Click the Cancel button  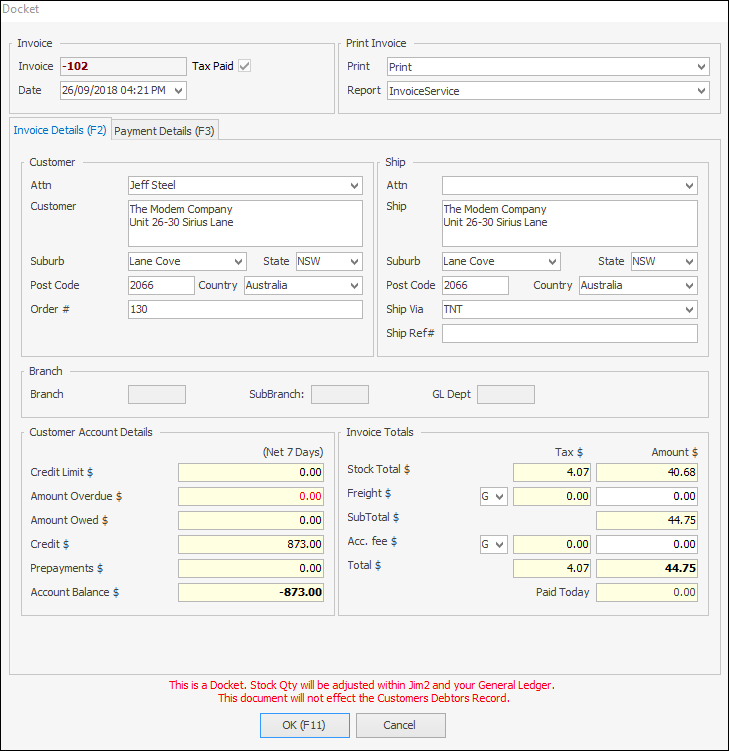tap(400, 725)
